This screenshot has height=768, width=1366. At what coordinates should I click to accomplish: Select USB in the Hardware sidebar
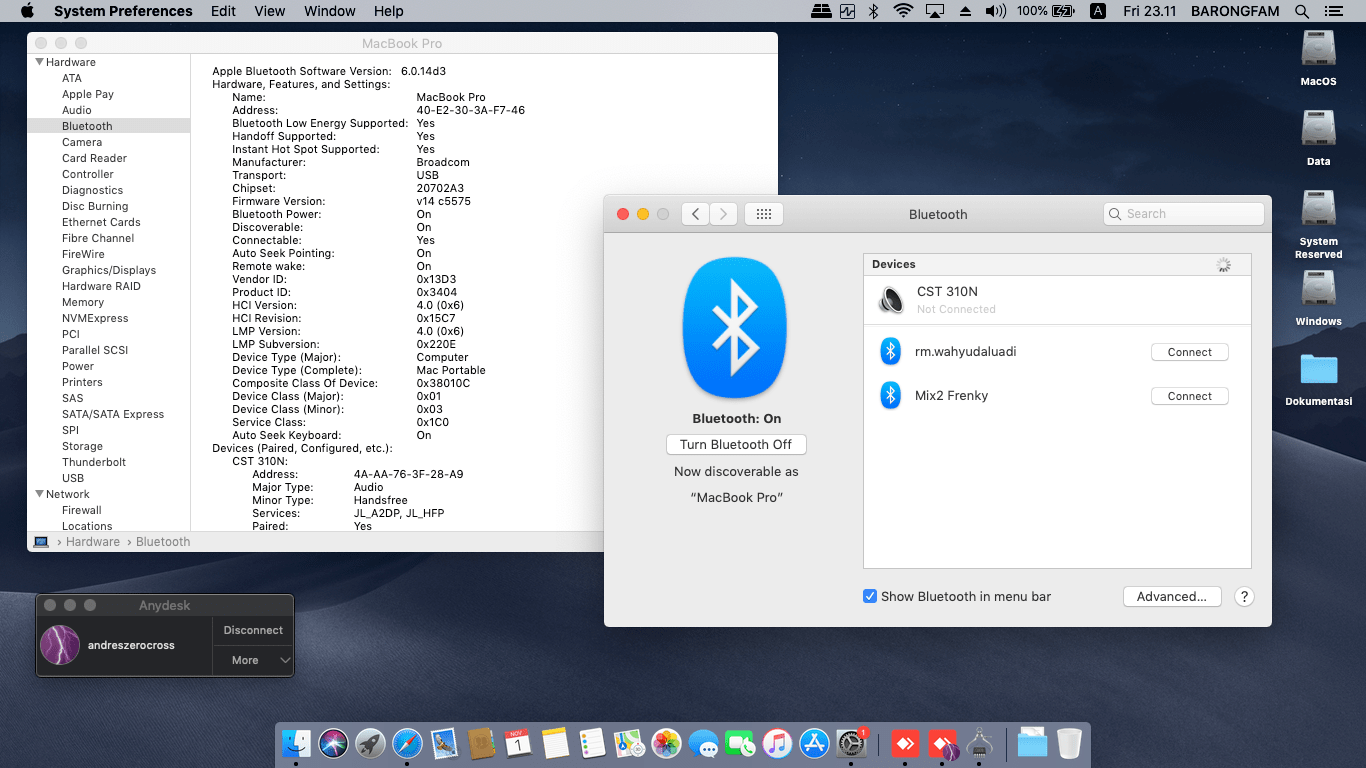coord(73,478)
